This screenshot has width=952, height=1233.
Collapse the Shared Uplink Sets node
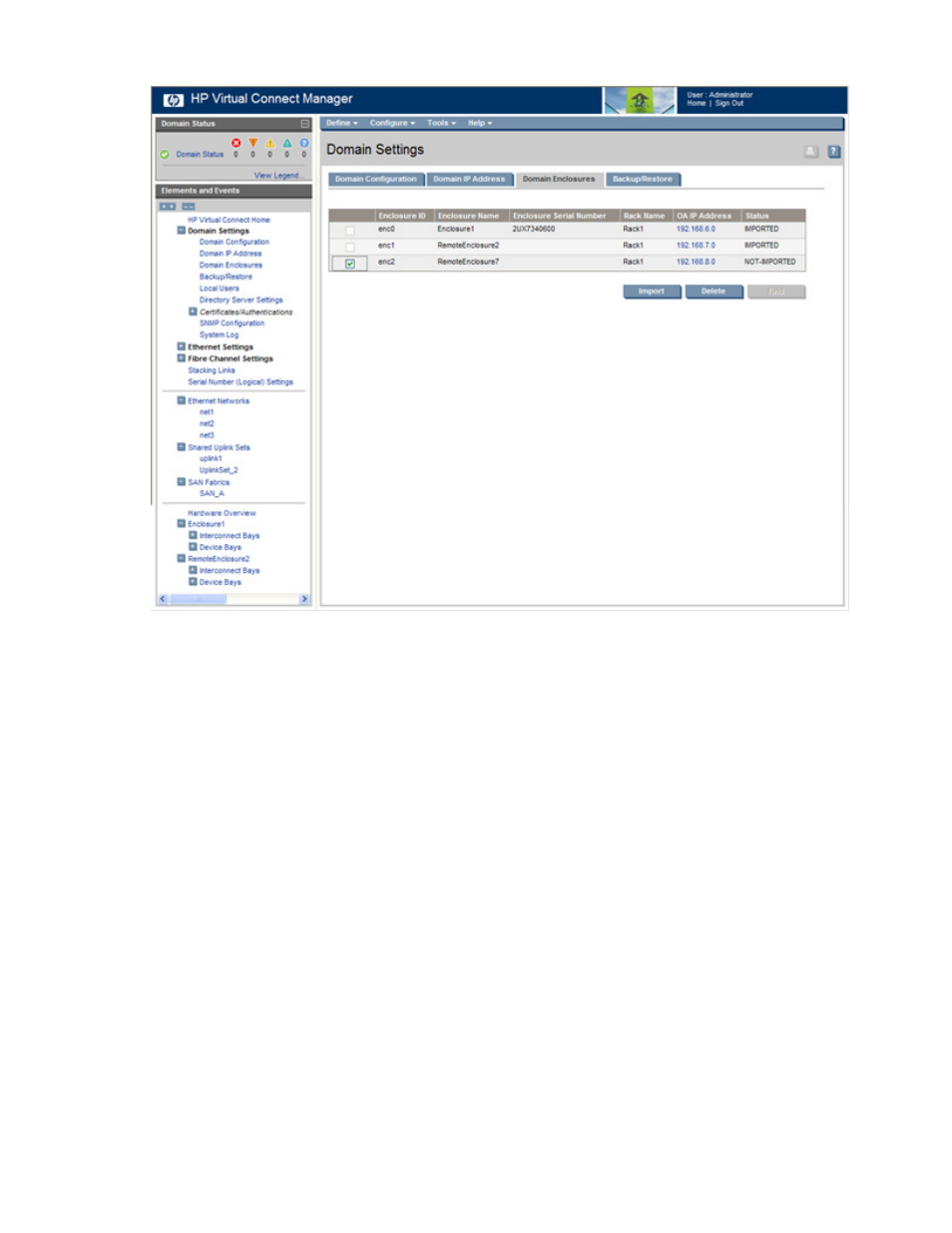coord(181,447)
